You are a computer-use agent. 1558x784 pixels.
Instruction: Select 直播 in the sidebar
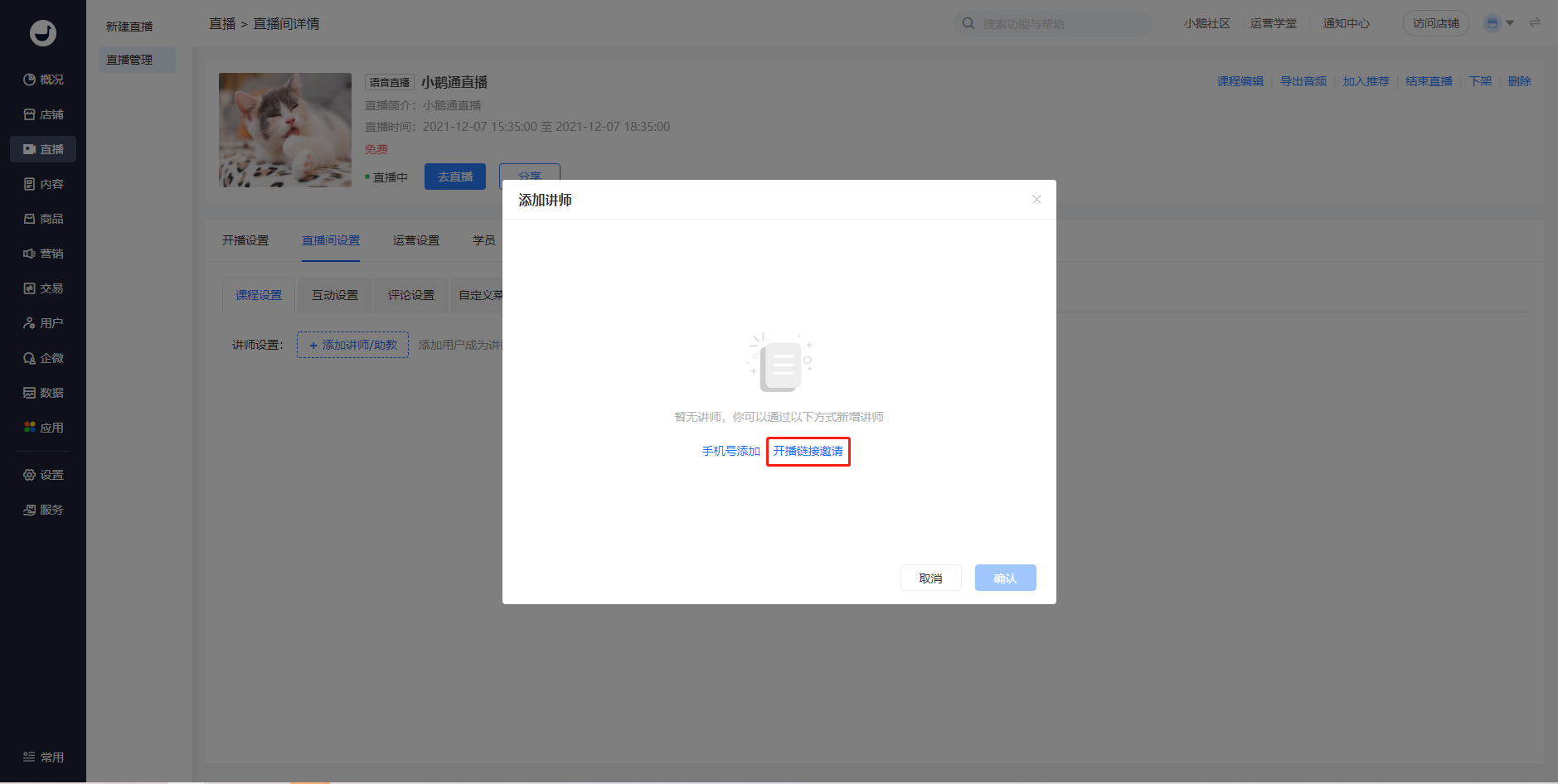[x=43, y=149]
